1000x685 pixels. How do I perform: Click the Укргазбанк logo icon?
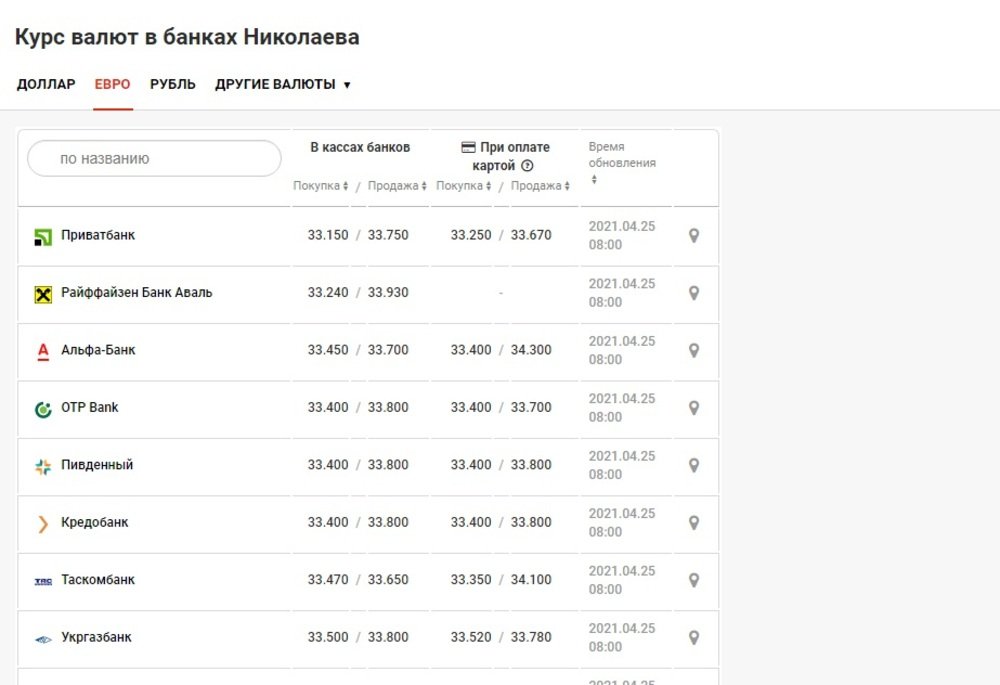(43, 639)
